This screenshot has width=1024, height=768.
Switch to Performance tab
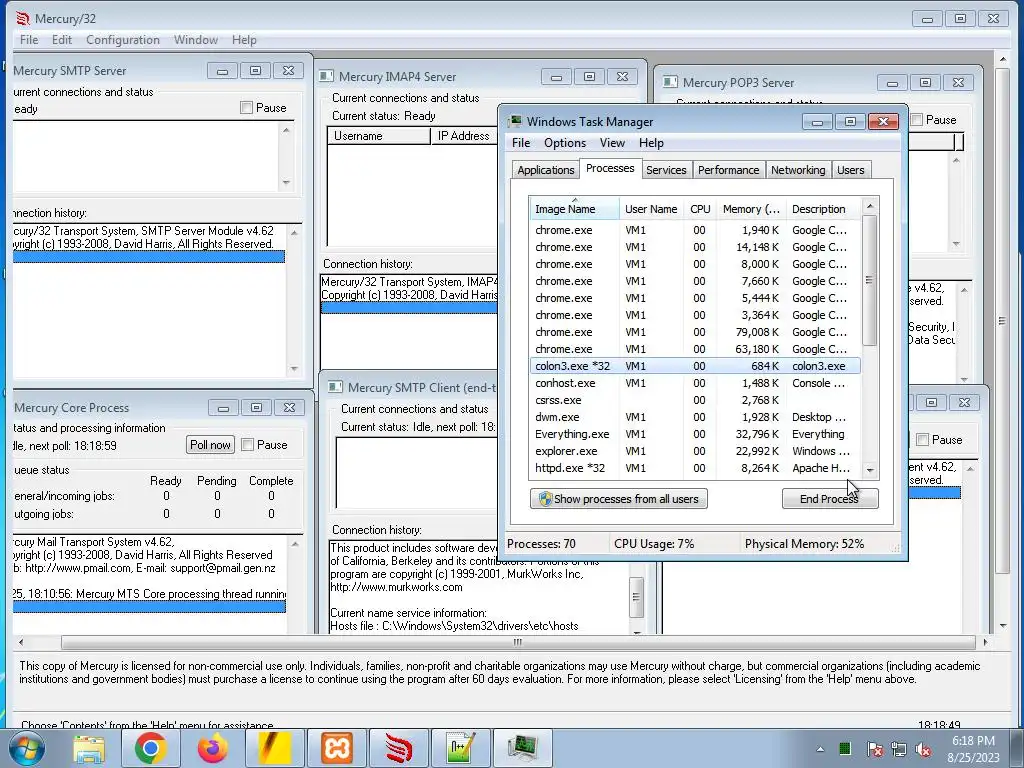(x=728, y=170)
